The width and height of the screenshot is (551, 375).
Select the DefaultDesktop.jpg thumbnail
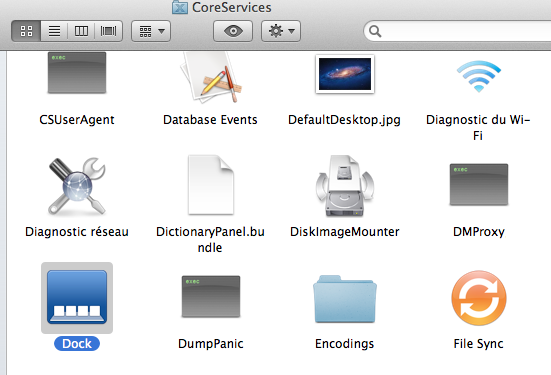pos(345,74)
